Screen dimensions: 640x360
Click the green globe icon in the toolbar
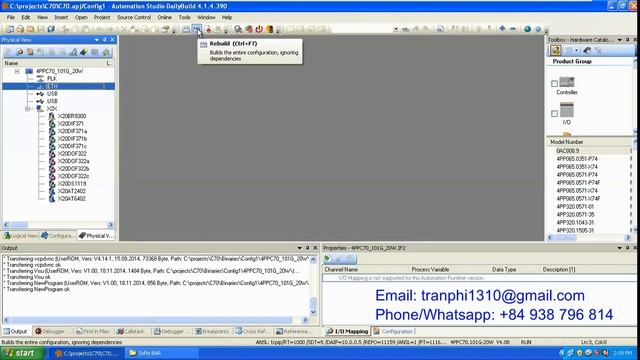527,29
